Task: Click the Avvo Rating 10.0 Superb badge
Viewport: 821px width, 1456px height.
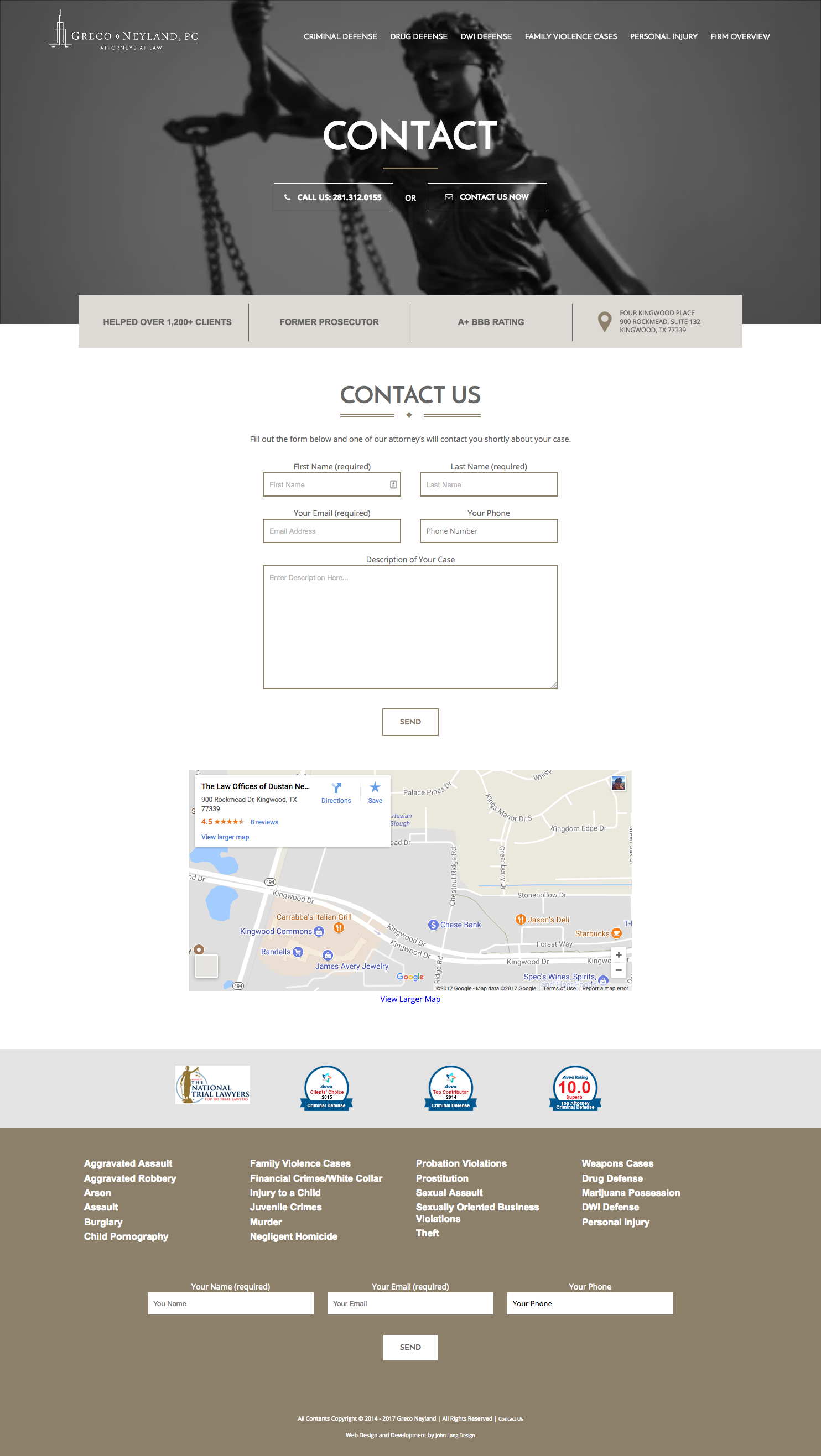Action: (575, 1088)
